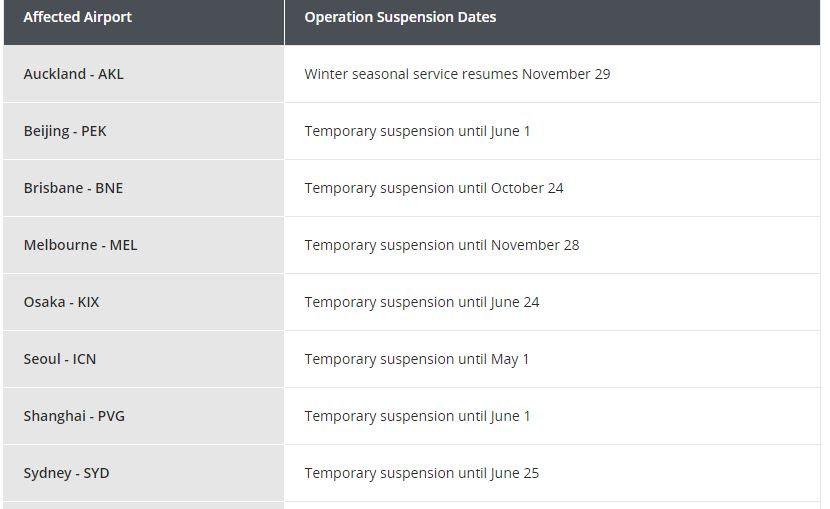Click the Affected Airport column header
Viewport: 830px width, 509px height.
tap(143, 22)
